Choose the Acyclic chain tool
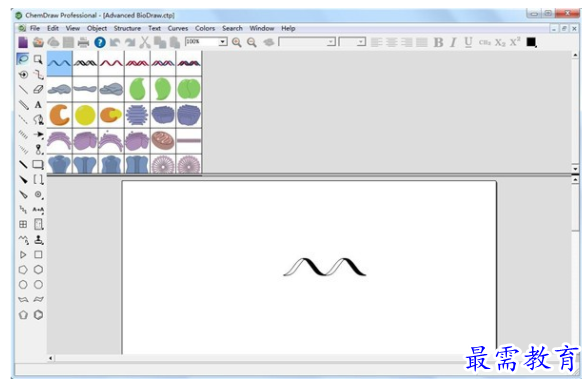The width and height of the screenshot is (587, 390). pos(23,240)
